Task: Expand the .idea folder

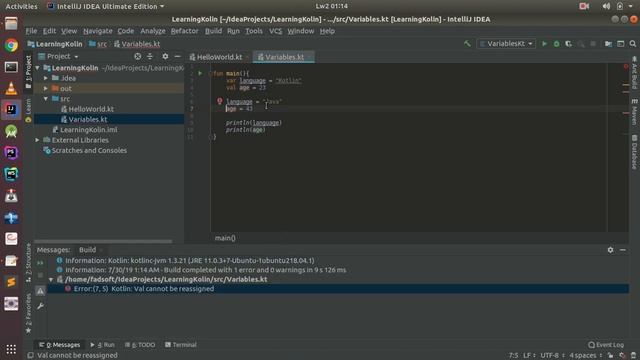Action: [46, 78]
